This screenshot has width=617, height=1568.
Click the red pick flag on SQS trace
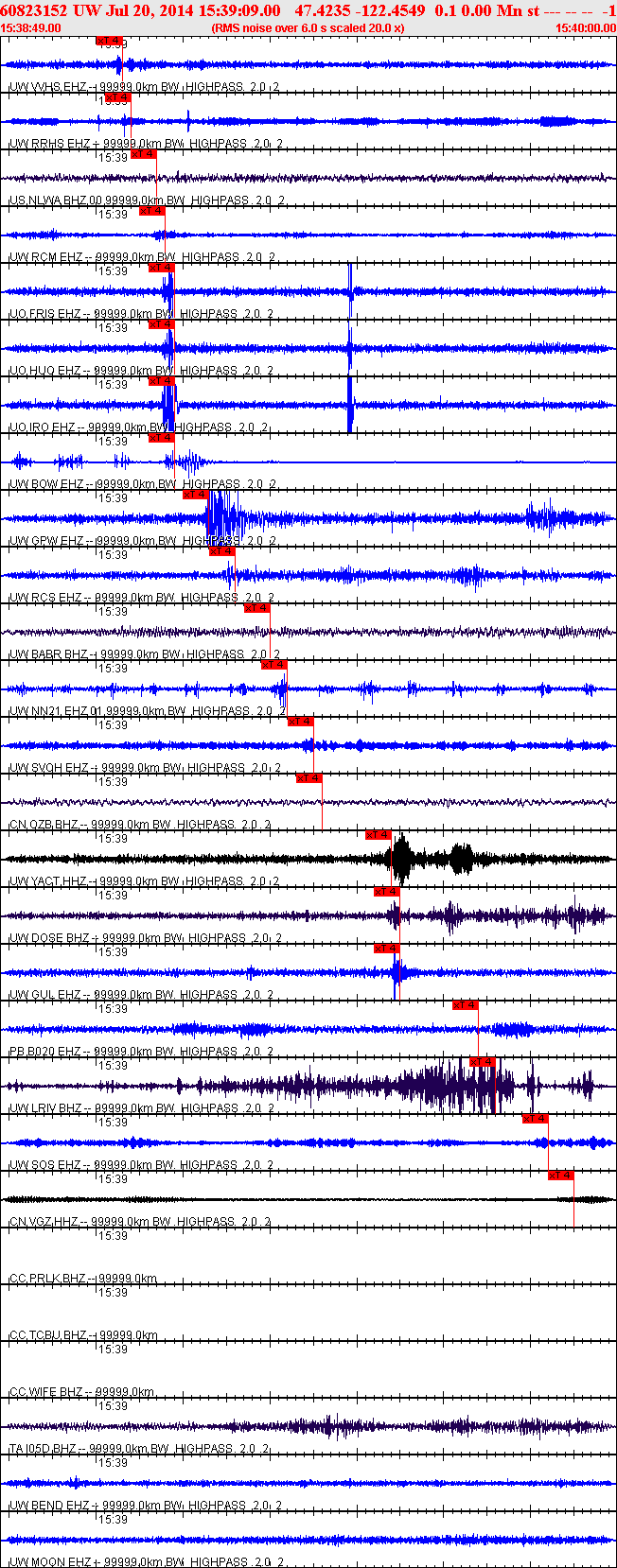pos(535,1119)
